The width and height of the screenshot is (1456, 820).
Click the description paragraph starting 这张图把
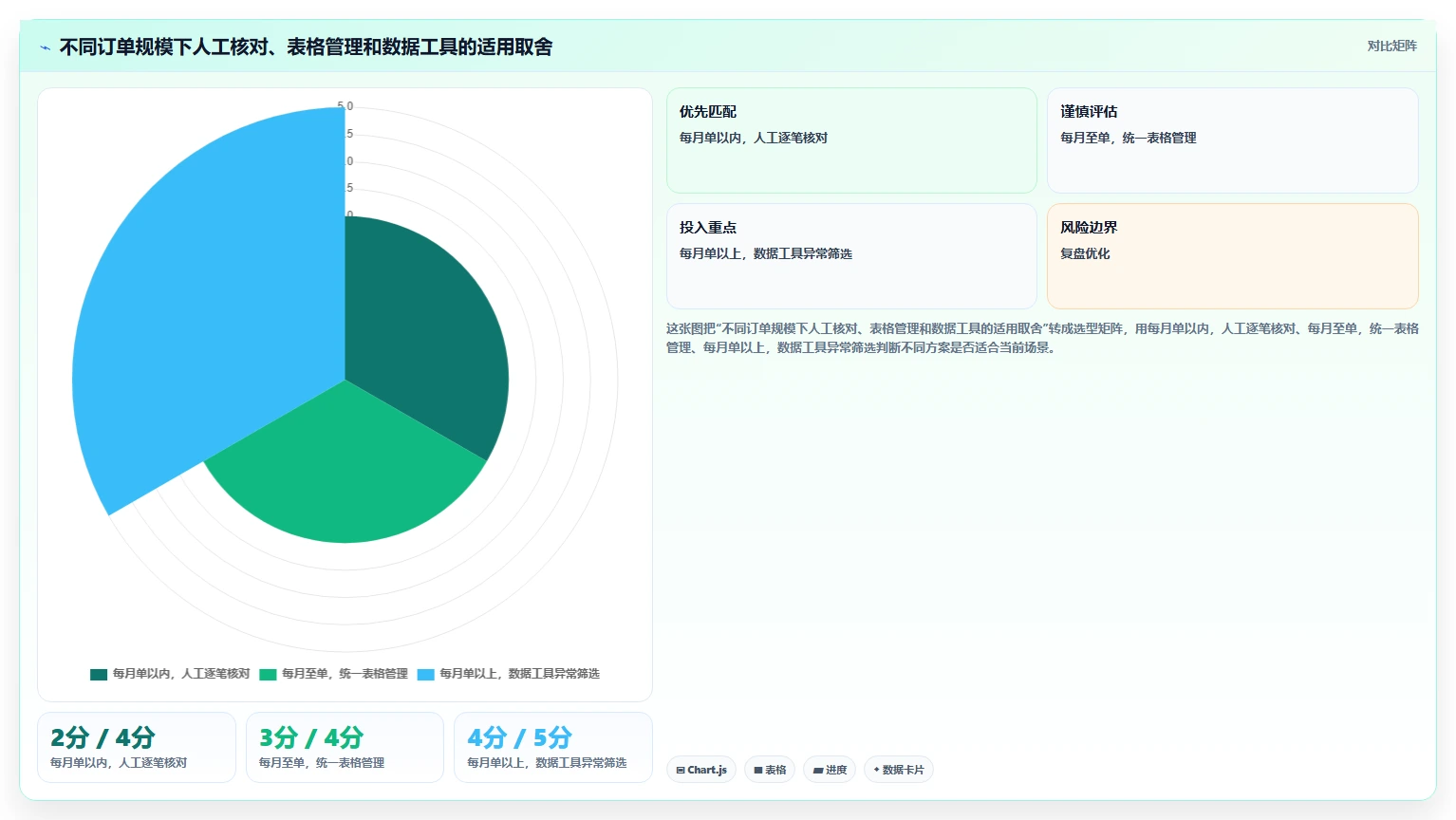coord(1042,338)
